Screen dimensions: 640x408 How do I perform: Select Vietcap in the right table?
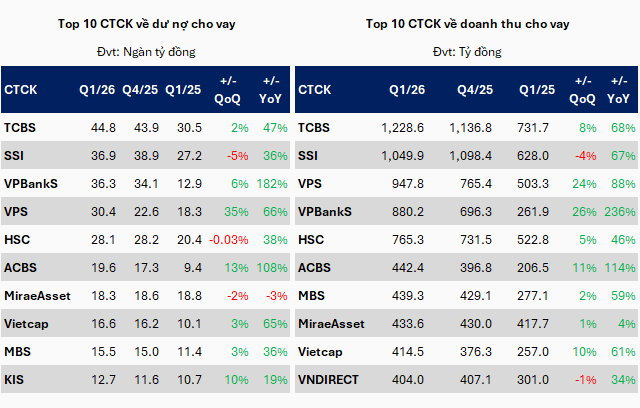pyautogui.click(x=324, y=351)
